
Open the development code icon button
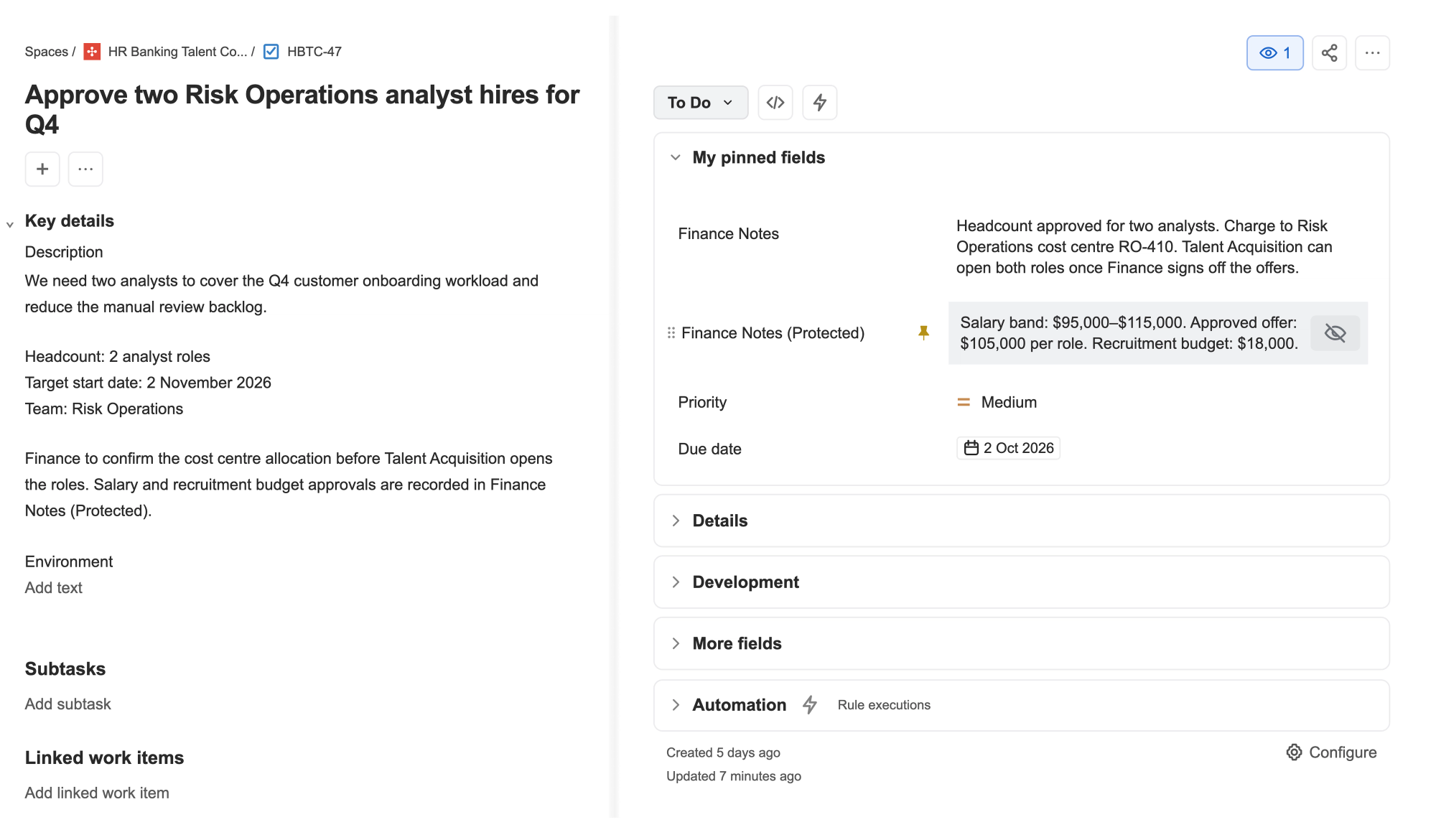pos(775,103)
